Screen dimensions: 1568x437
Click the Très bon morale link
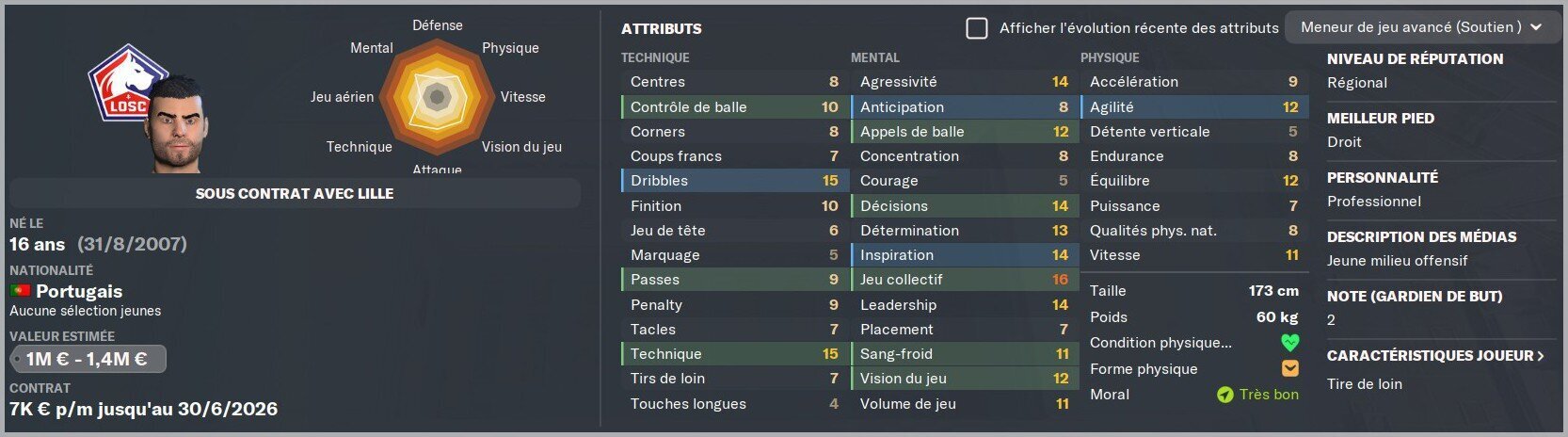pos(1269,395)
